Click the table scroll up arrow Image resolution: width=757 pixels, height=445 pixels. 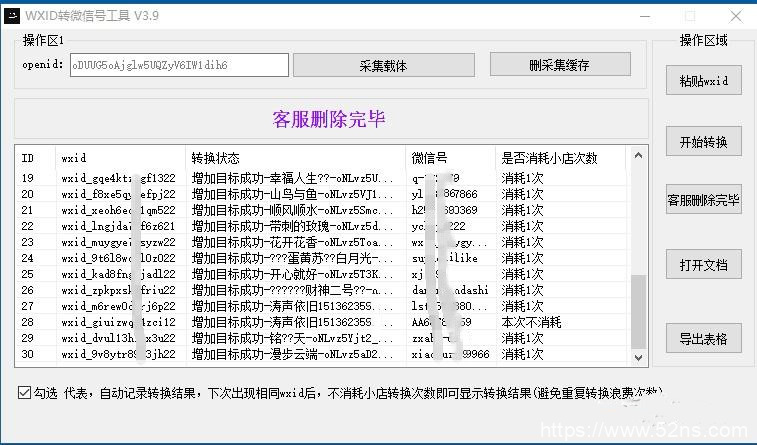click(638, 155)
